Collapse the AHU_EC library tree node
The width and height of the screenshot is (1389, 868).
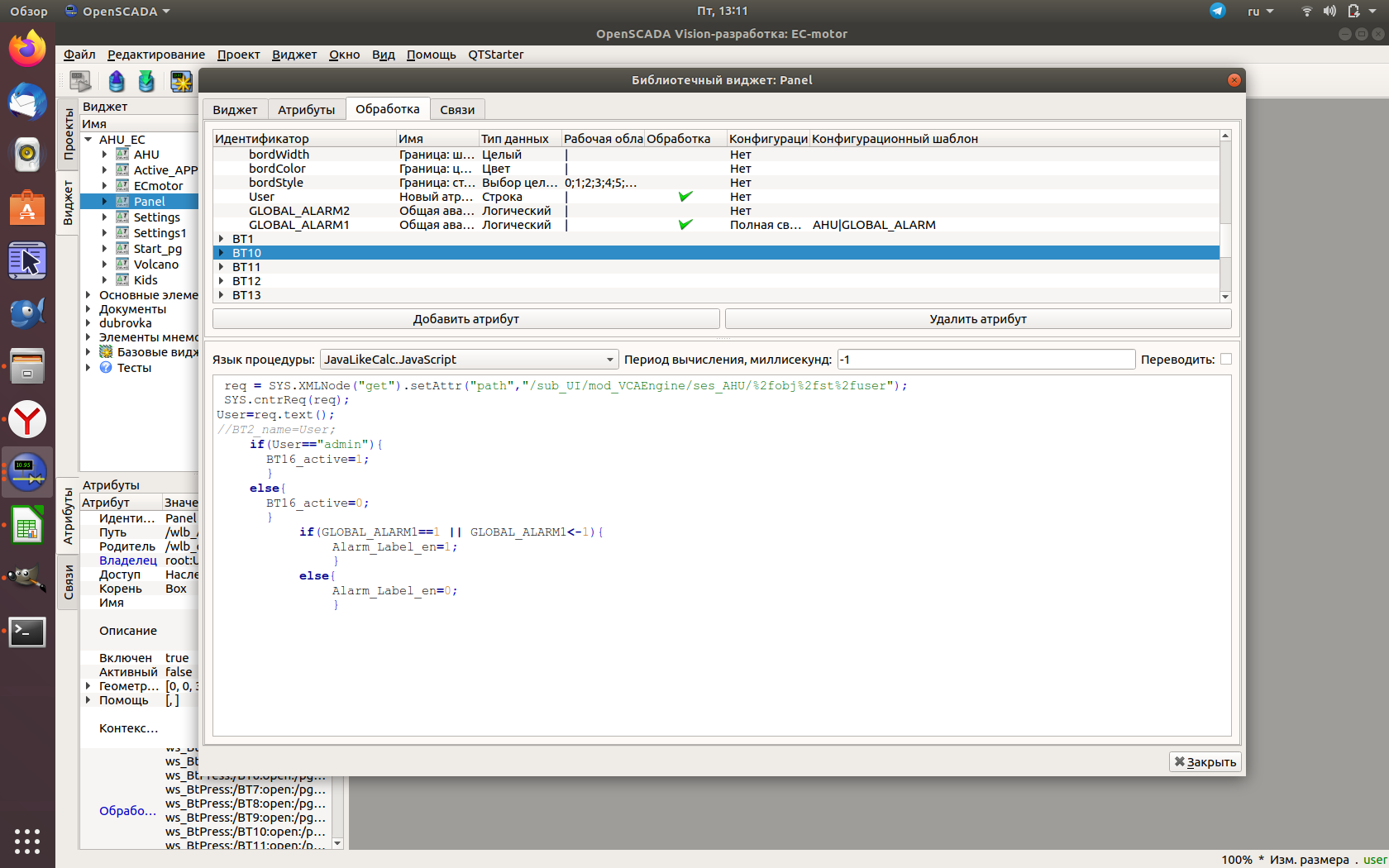(x=88, y=140)
